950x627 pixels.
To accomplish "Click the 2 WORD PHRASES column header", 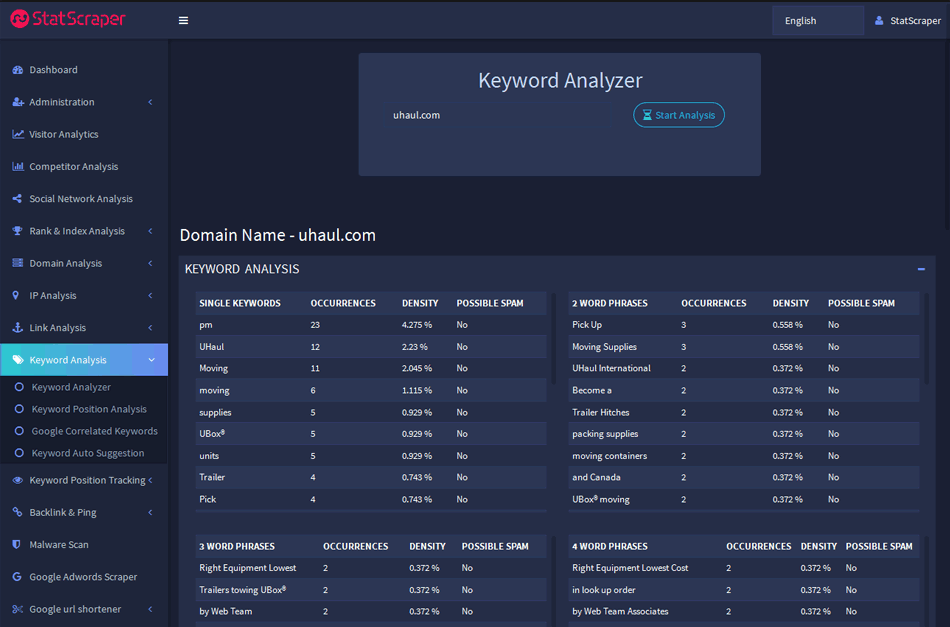I will (x=610, y=303).
